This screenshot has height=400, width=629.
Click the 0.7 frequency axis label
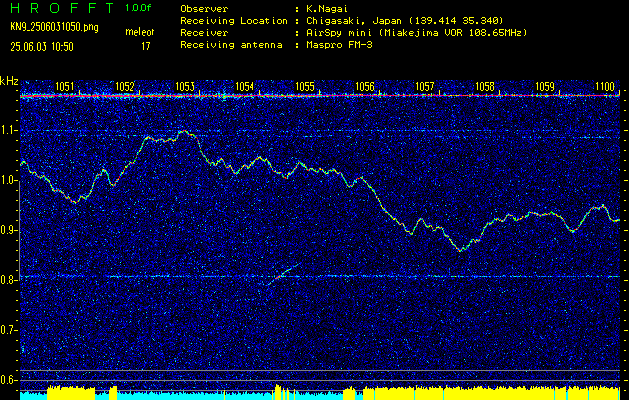pyautogui.click(x=8, y=330)
